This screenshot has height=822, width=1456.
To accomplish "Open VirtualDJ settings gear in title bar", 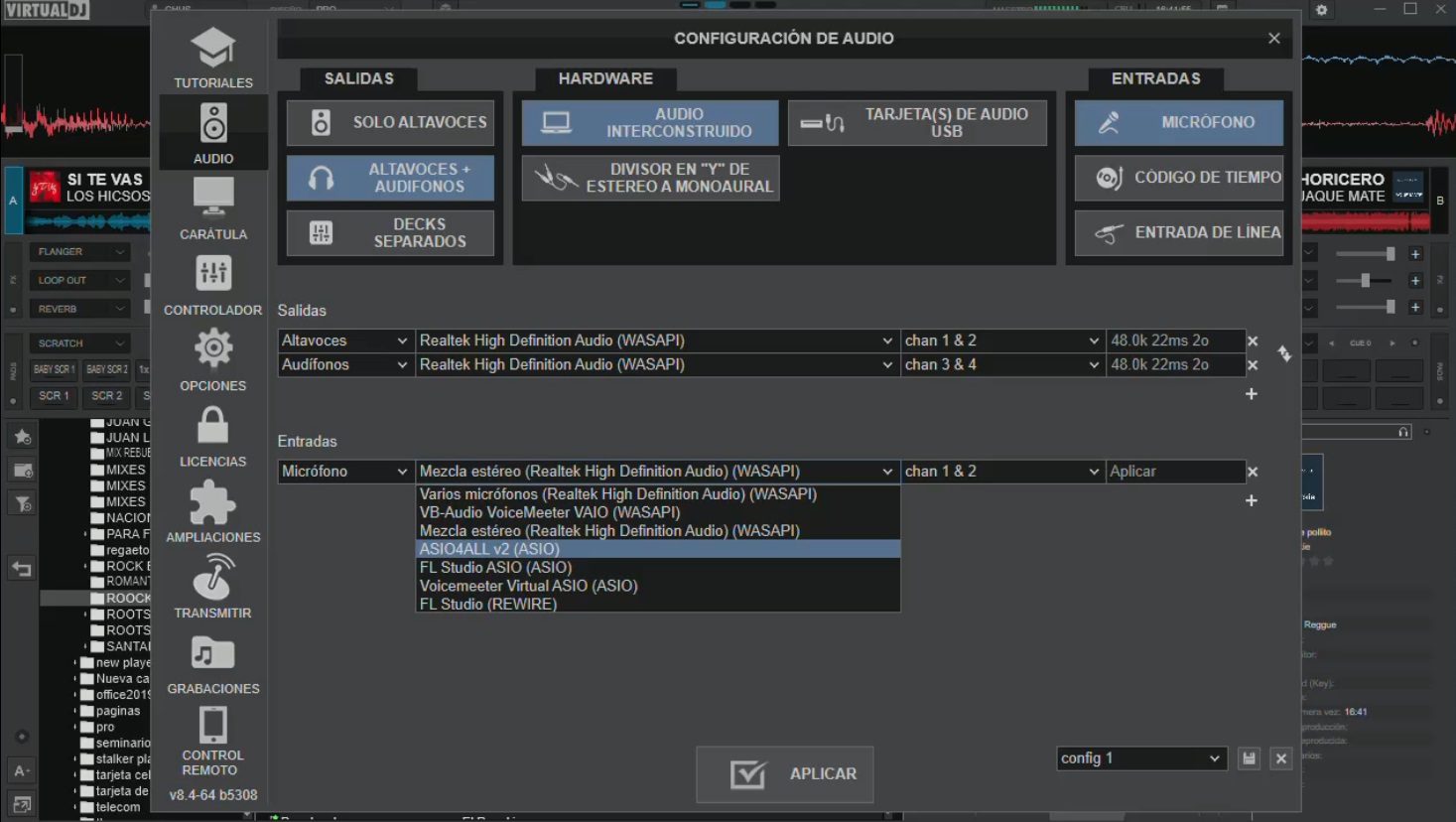I will tap(1321, 10).
